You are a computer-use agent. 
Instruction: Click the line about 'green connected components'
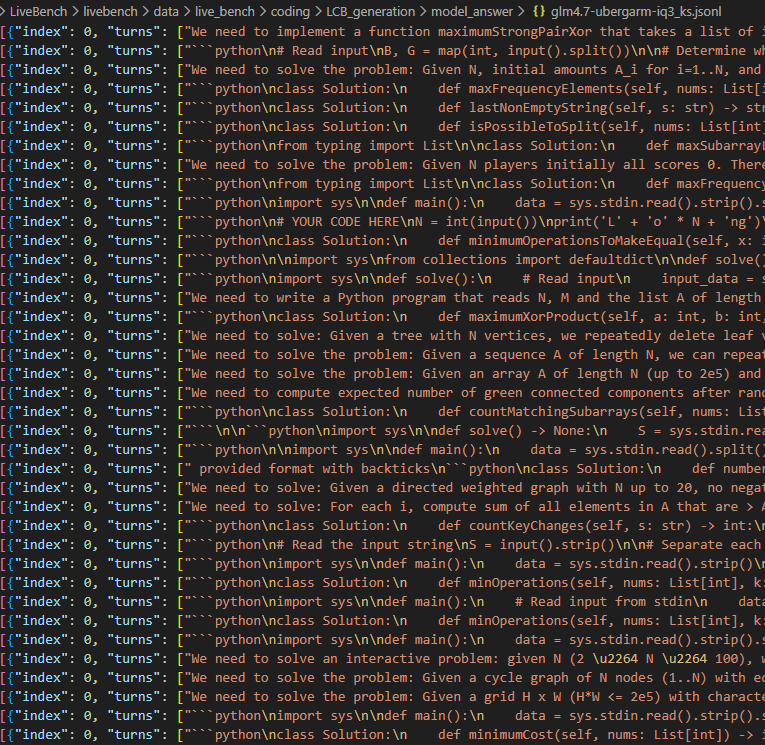[x=382, y=393]
